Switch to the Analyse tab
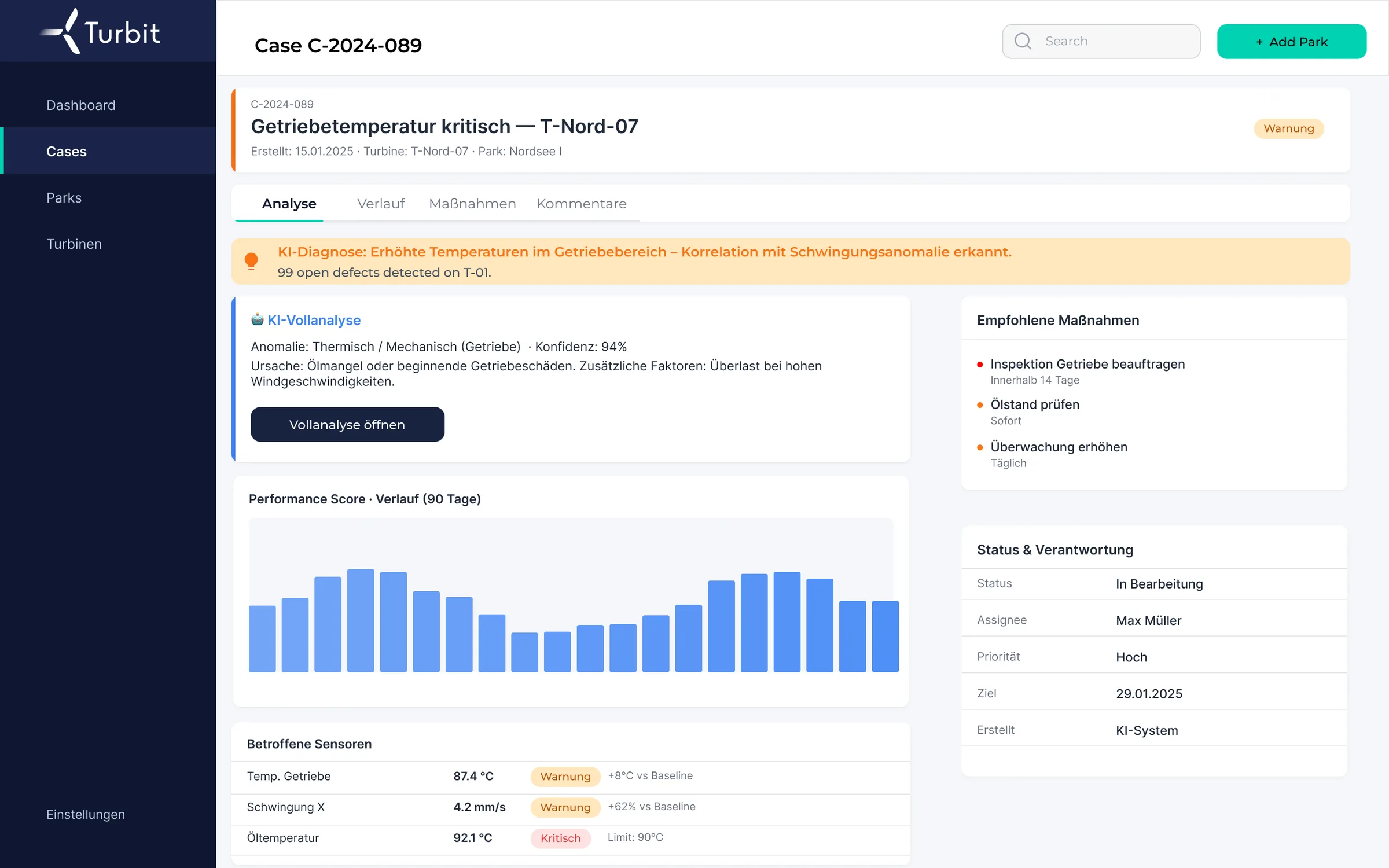This screenshot has height=868, width=1389. [289, 204]
